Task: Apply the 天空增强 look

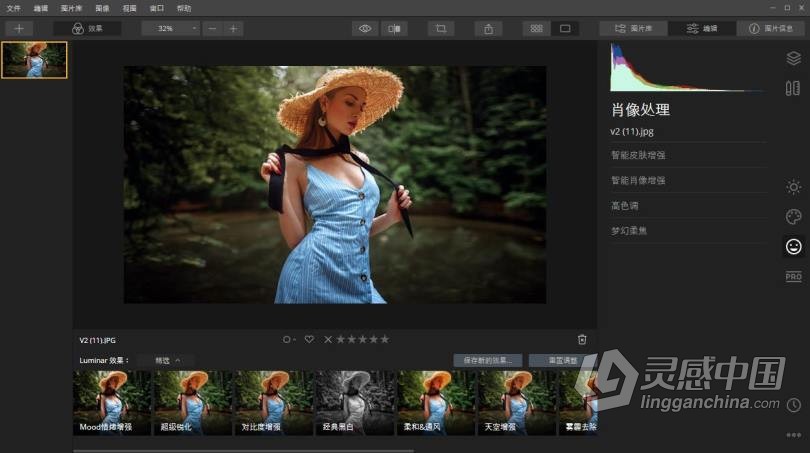Action: [517, 403]
